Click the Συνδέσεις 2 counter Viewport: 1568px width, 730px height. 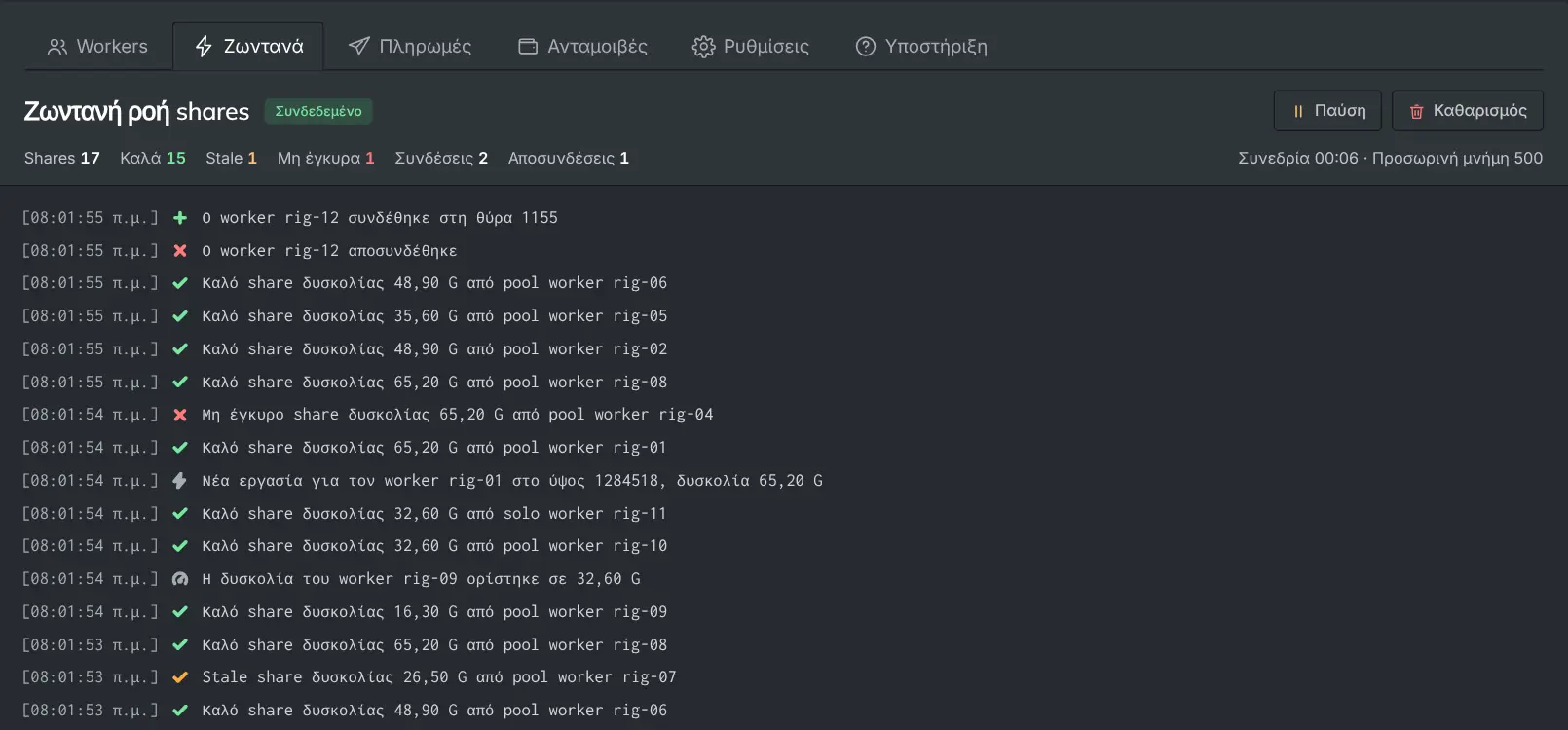(441, 158)
